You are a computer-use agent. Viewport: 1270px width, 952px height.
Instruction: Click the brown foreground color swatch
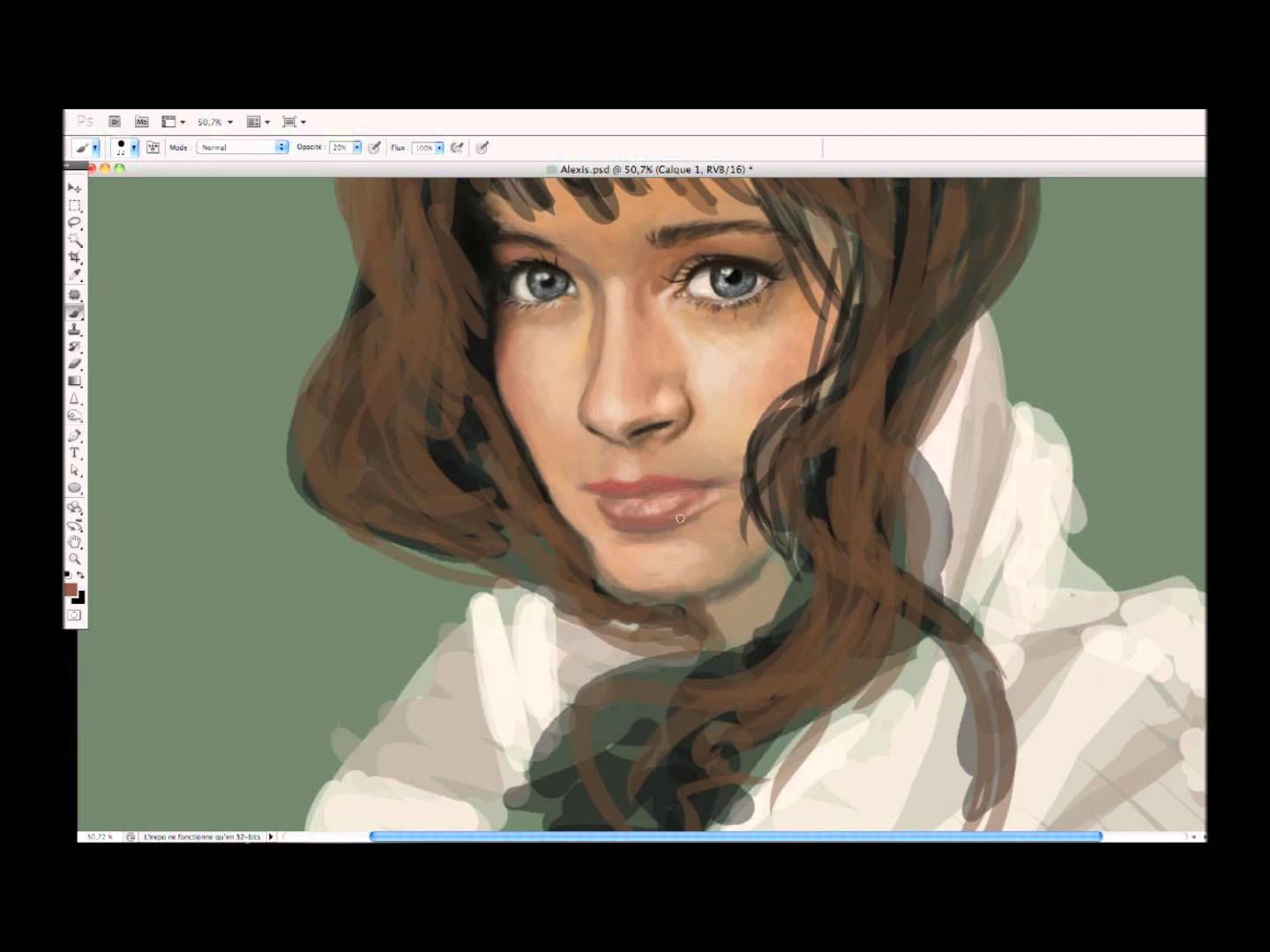(70, 589)
